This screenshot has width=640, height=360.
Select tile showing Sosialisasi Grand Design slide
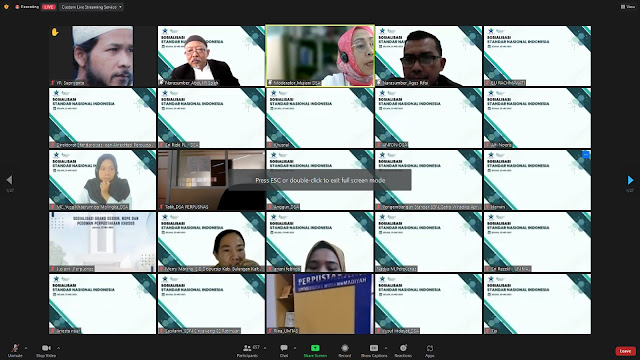coord(102,242)
